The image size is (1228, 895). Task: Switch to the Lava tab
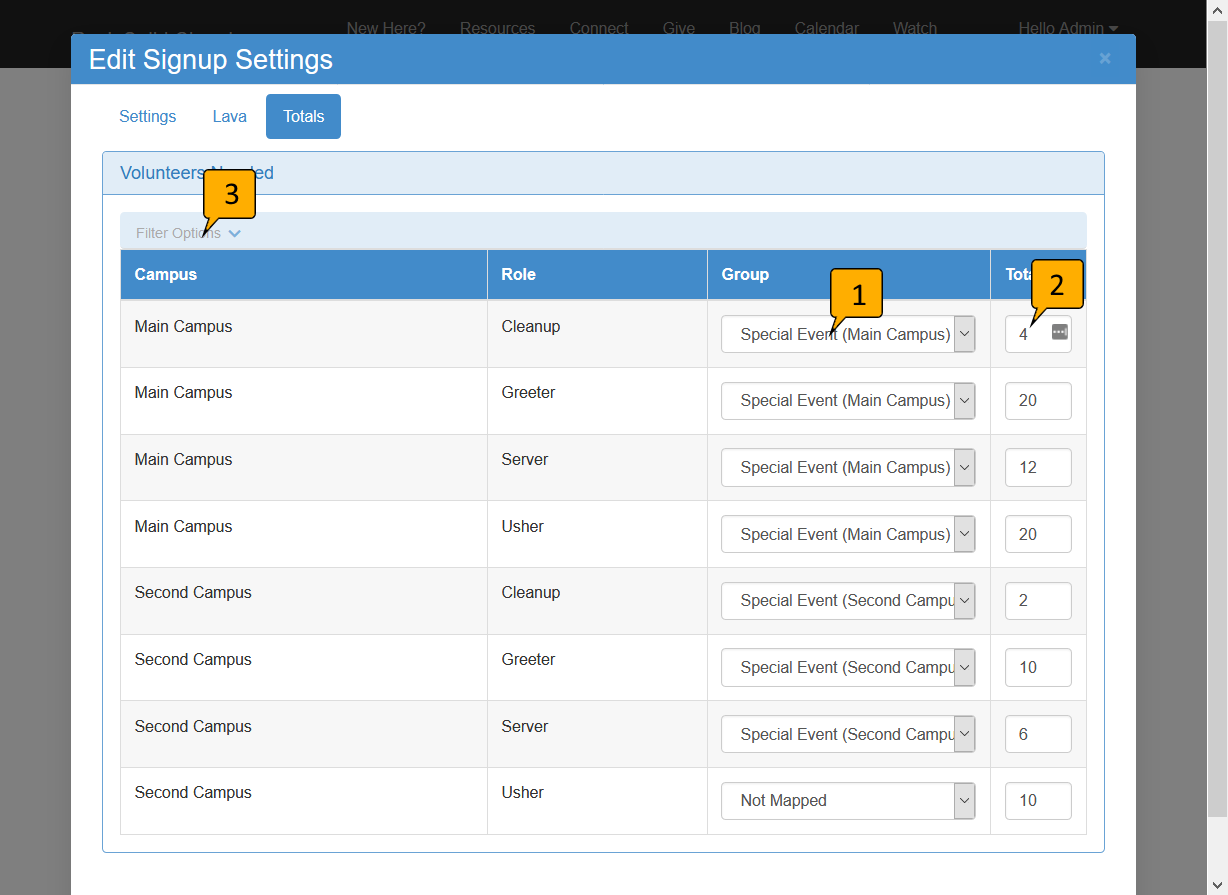click(x=229, y=116)
